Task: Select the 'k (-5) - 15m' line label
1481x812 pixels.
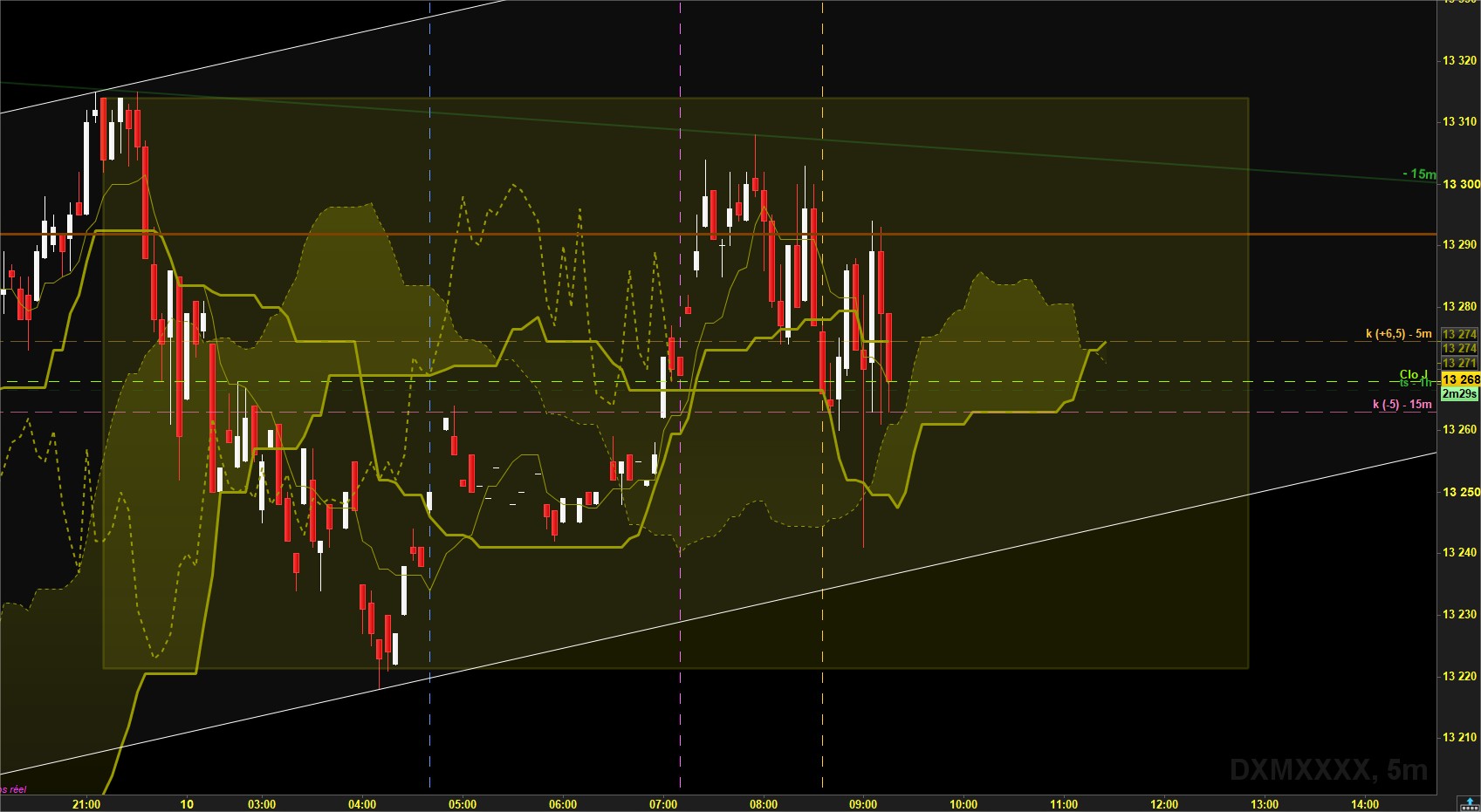Action: click(1402, 404)
